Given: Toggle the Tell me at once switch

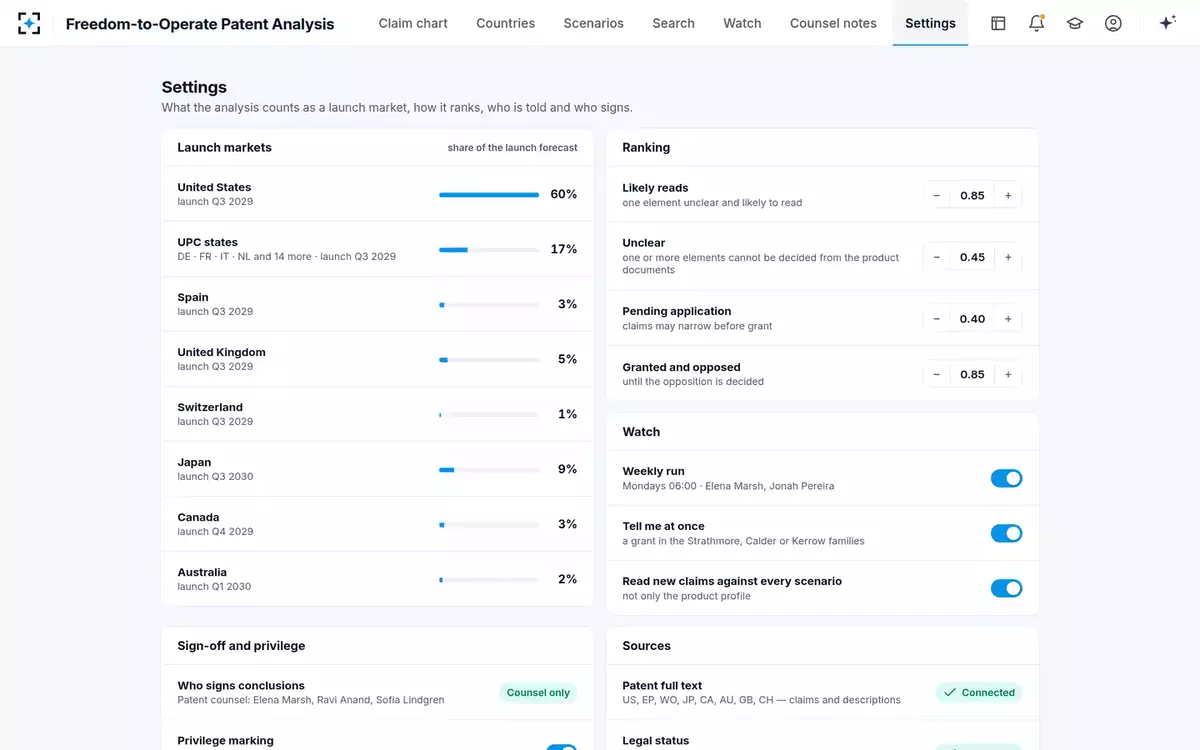Looking at the screenshot, I should pos(1006,534).
